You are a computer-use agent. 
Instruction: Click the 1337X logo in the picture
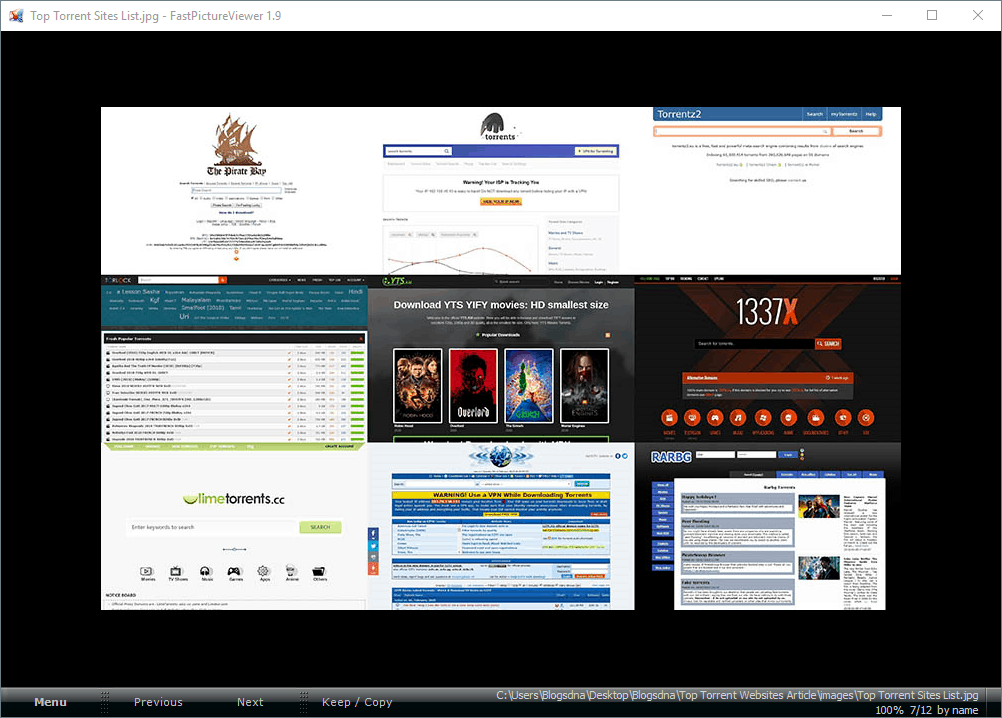(766, 312)
